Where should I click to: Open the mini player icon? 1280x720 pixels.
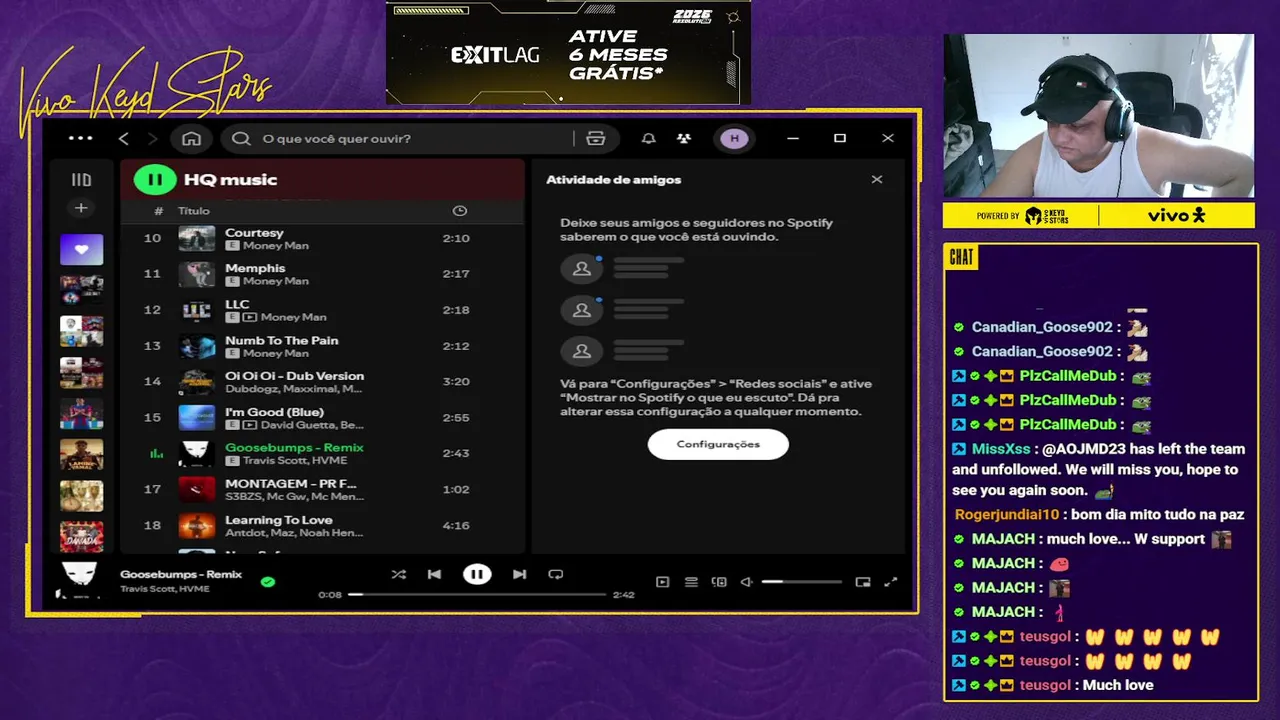coord(863,582)
